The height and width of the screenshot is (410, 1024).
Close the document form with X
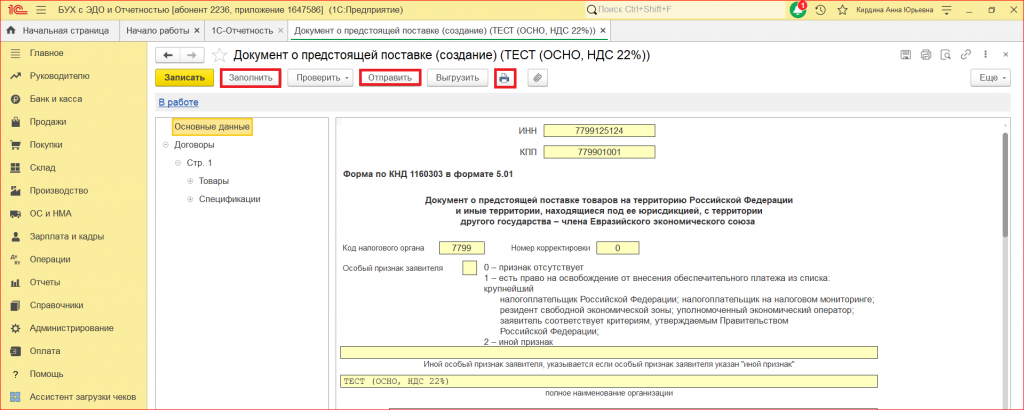point(1006,55)
